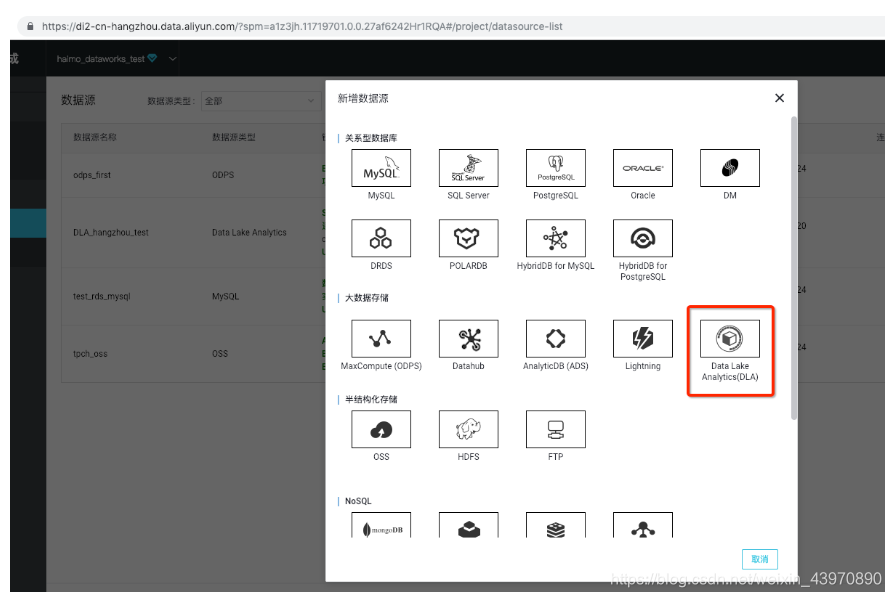
Task: Choose the SQL Server data source
Action: 468,168
